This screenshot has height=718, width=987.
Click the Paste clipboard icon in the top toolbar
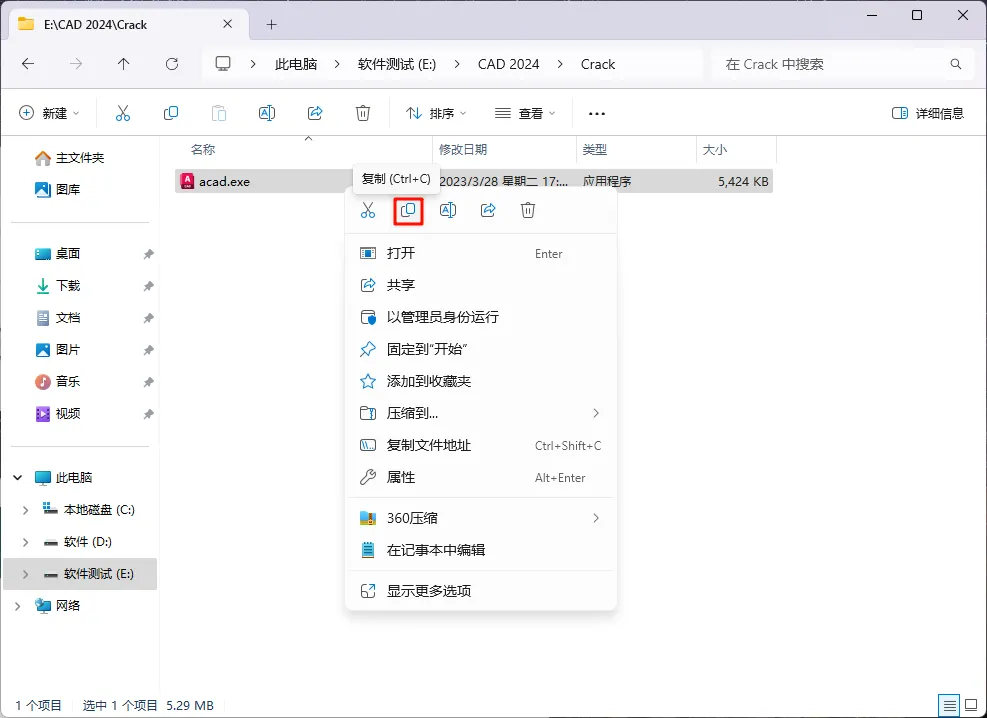click(x=218, y=113)
